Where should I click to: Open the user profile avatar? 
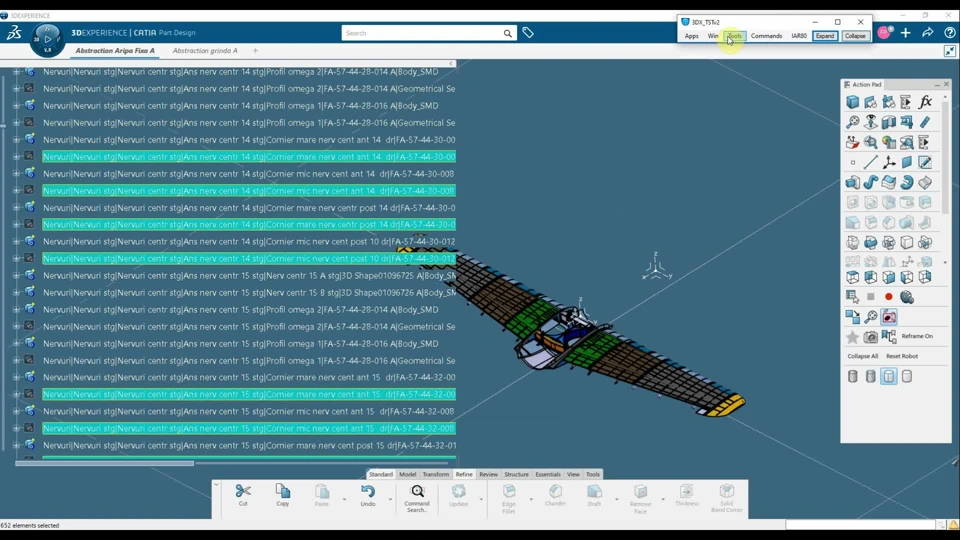[x=884, y=32]
